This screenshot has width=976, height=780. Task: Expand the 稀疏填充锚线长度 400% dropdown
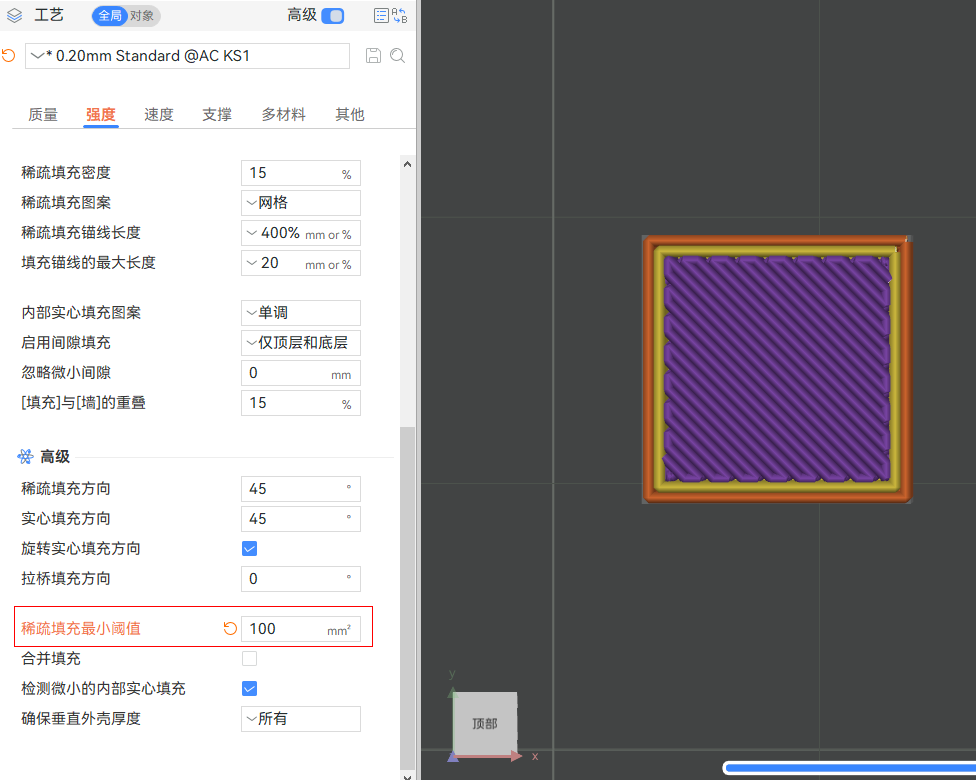click(x=301, y=233)
